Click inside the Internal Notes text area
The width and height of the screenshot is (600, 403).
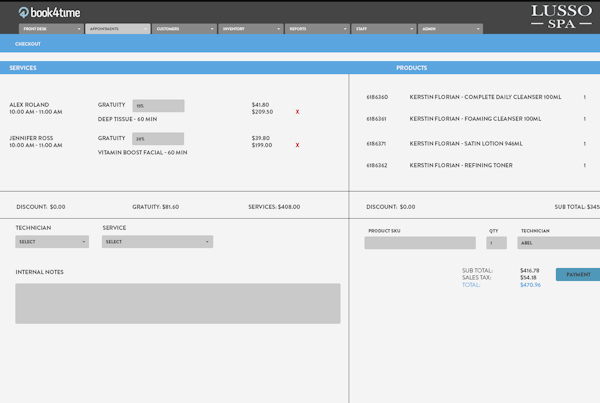coord(177,303)
